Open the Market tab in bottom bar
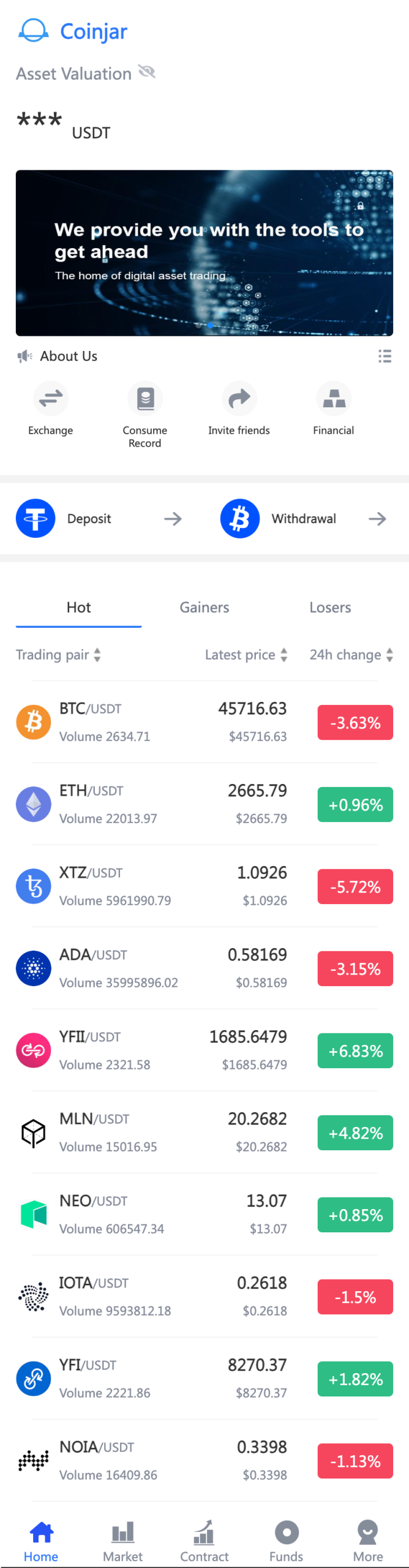The width and height of the screenshot is (409, 1568). tap(122, 1540)
